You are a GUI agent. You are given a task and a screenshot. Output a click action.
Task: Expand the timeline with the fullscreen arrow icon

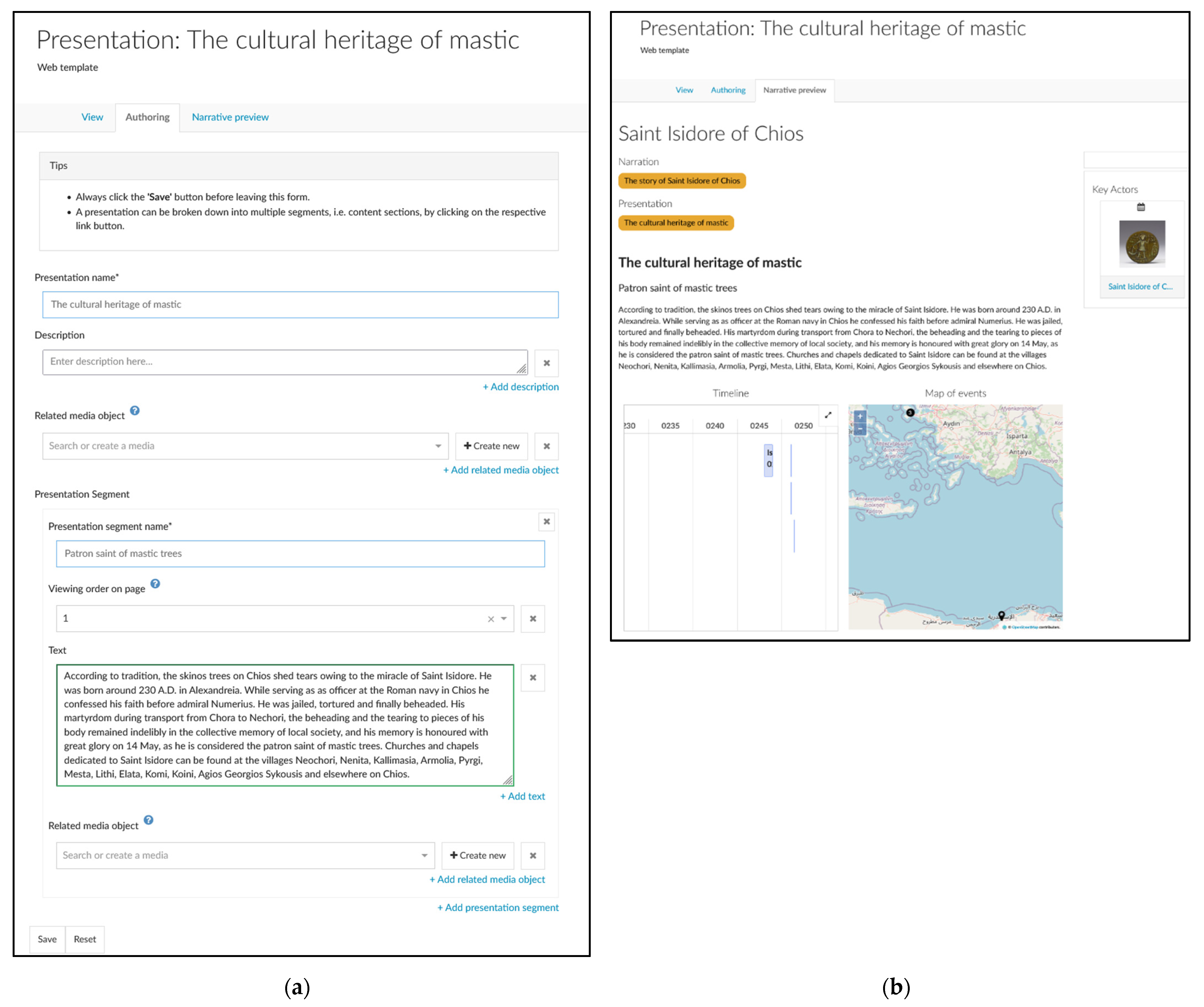[828, 416]
